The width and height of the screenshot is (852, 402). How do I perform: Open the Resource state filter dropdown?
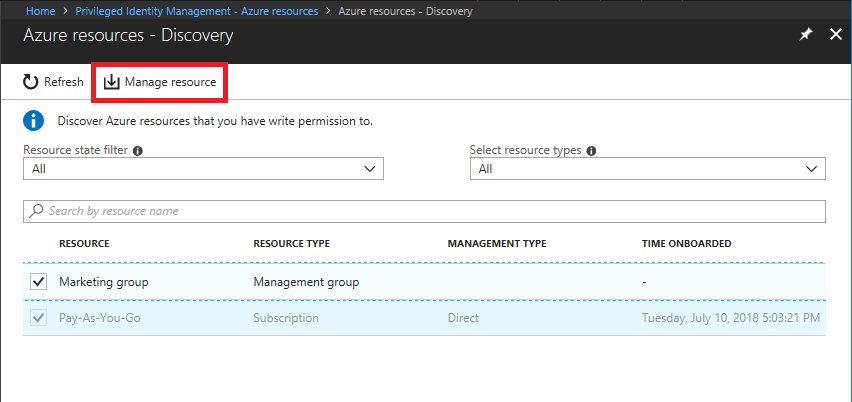[203, 169]
